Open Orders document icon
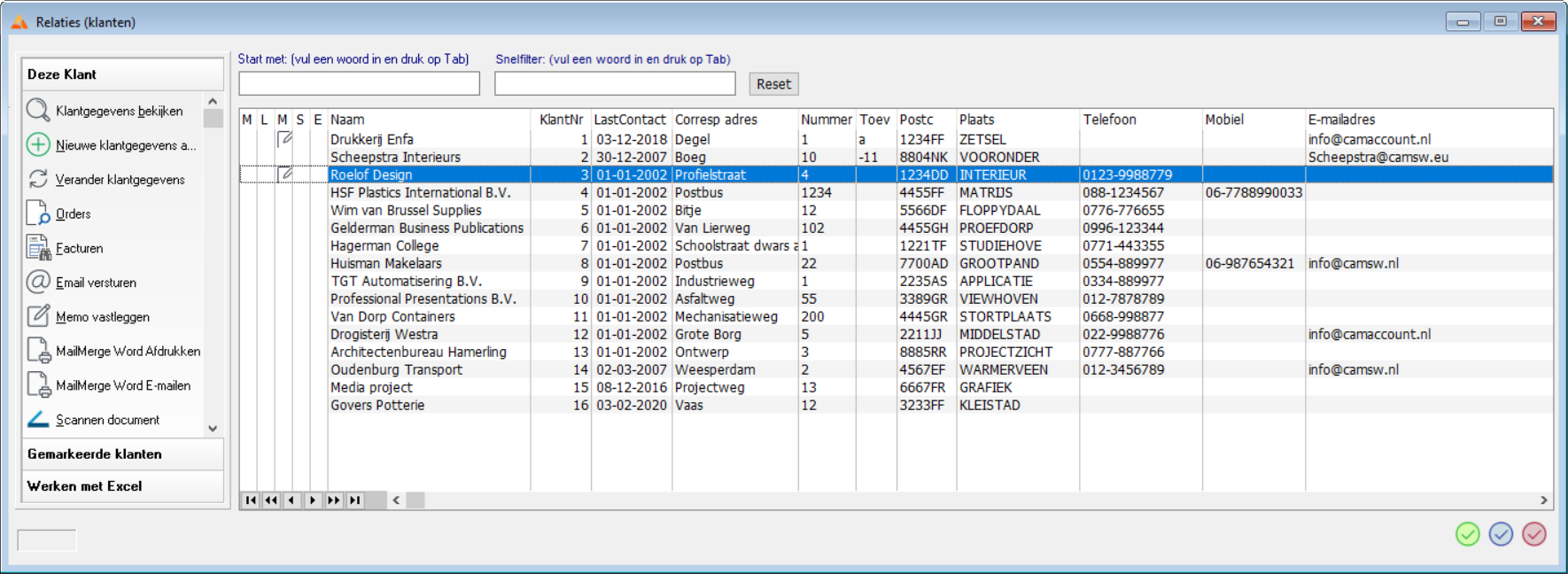The width and height of the screenshot is (1568, 574). [38, 213]
